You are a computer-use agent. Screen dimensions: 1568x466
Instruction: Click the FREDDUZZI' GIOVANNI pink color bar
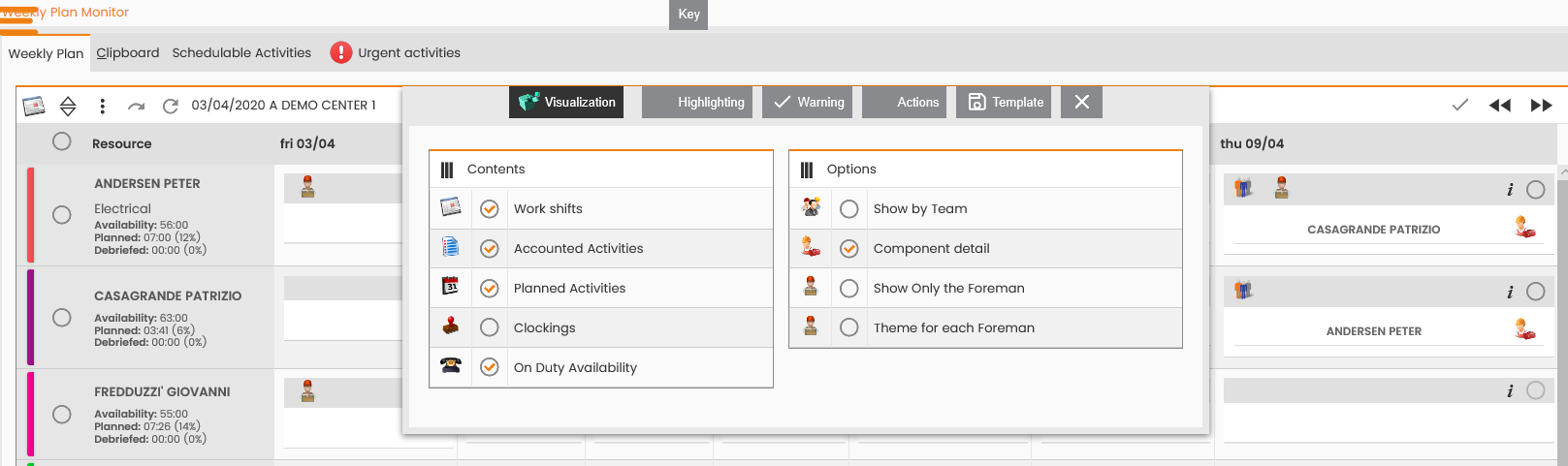tap(31, 414)
